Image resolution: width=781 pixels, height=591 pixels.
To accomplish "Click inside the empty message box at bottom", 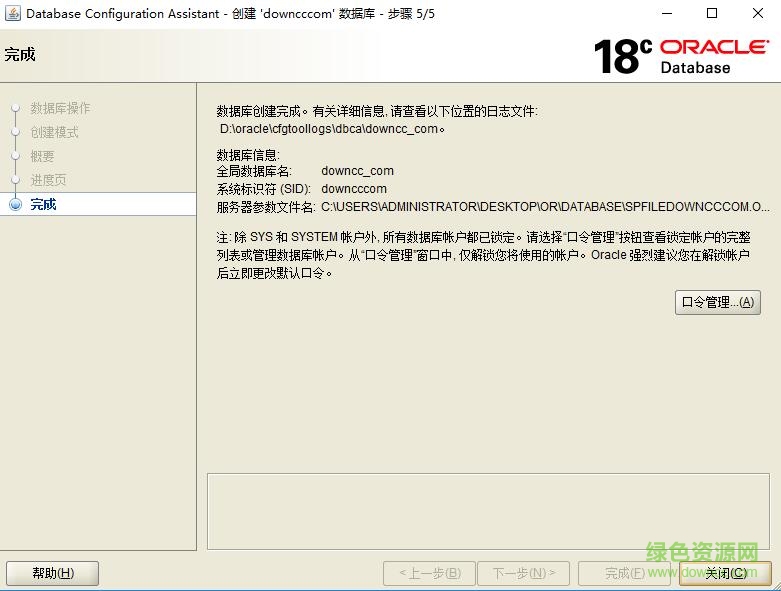I will coord(487,510).
